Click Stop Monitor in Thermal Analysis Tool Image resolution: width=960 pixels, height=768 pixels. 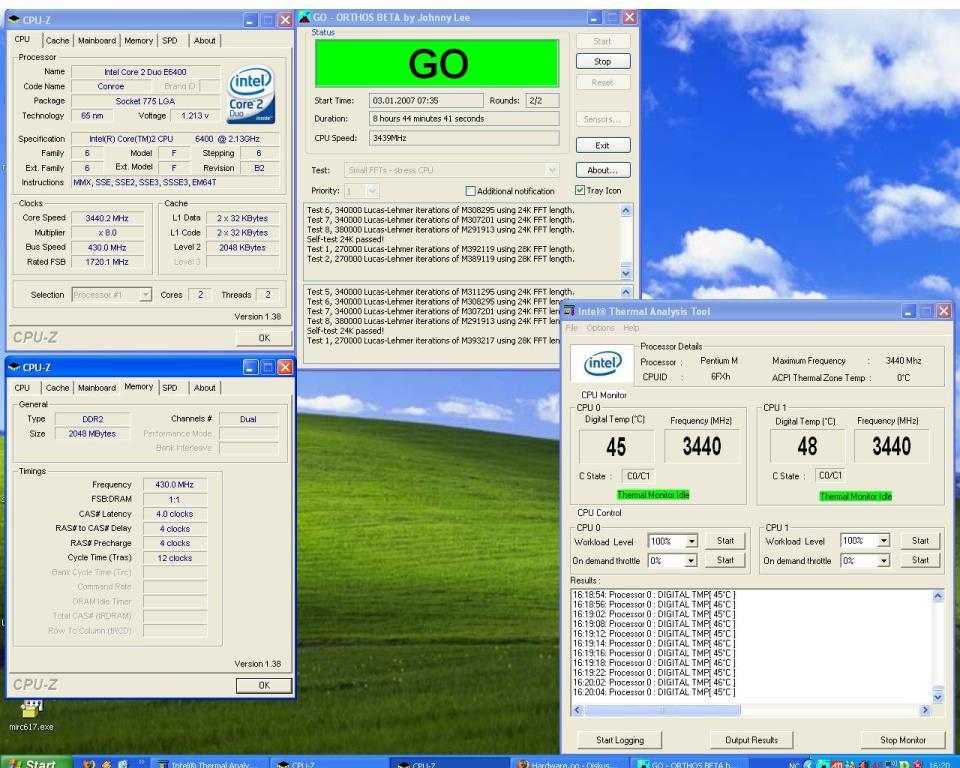[x=902, y=740]
